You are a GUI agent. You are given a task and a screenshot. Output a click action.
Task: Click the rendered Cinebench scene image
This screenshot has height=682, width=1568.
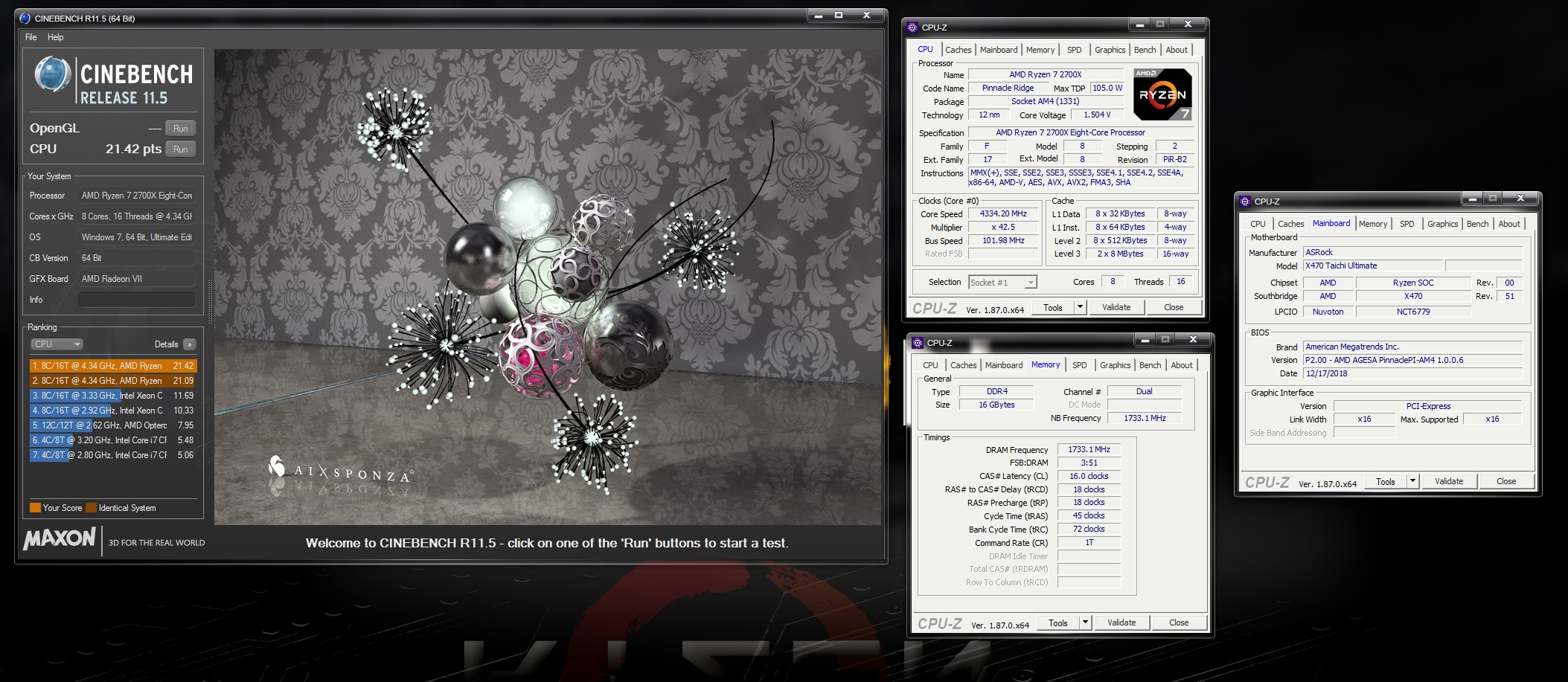click(548, 287)
